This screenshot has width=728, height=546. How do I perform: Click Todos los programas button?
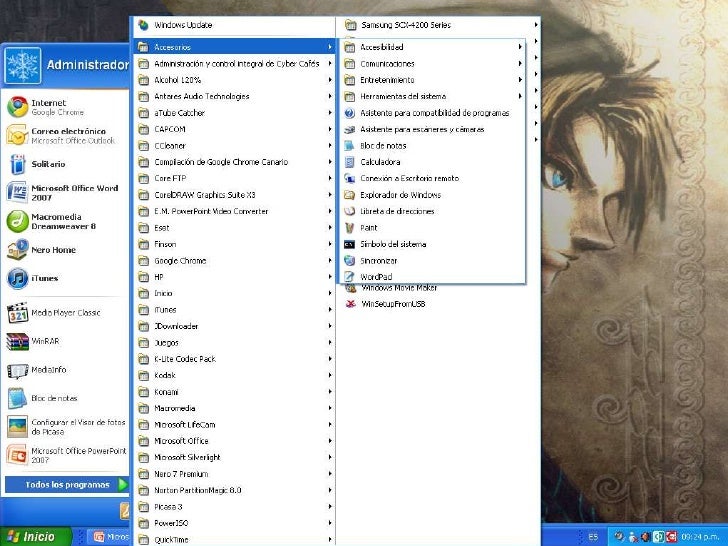pyautogui.click(x=67, y=485)
